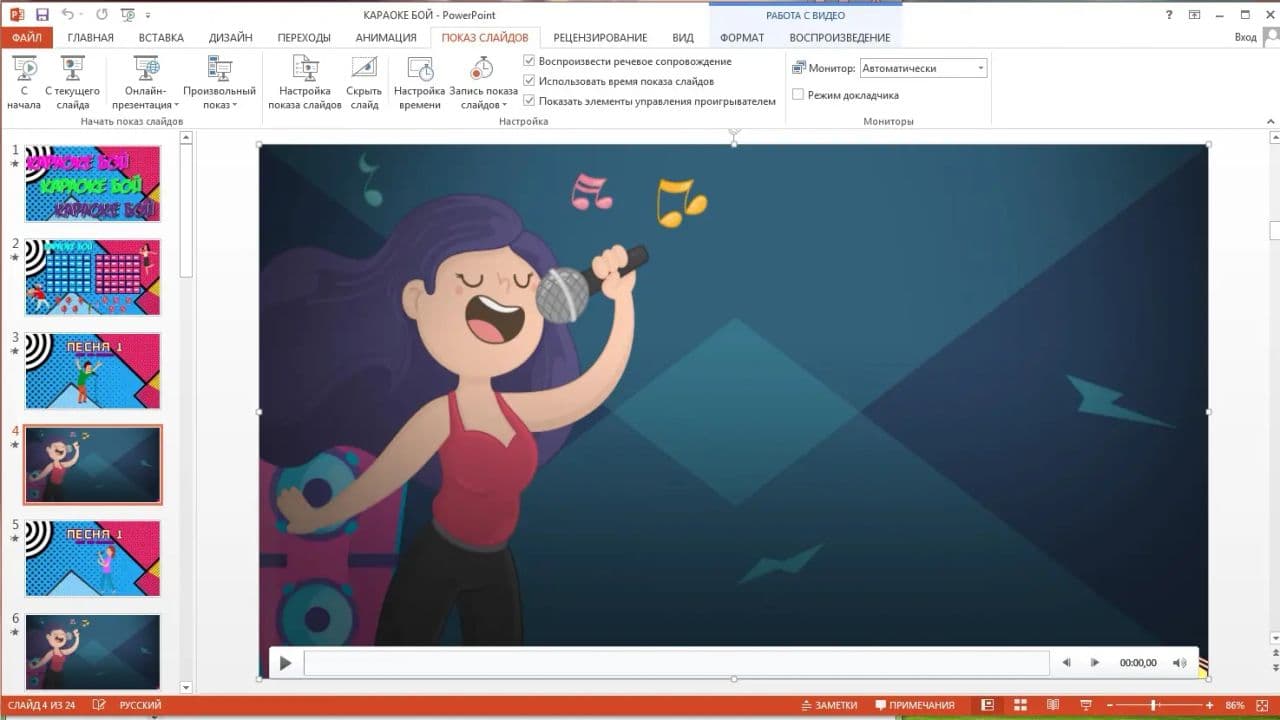Open PowerPoint Help question mark
This screenshot has width=1280, height=720.
(1170, 14)
